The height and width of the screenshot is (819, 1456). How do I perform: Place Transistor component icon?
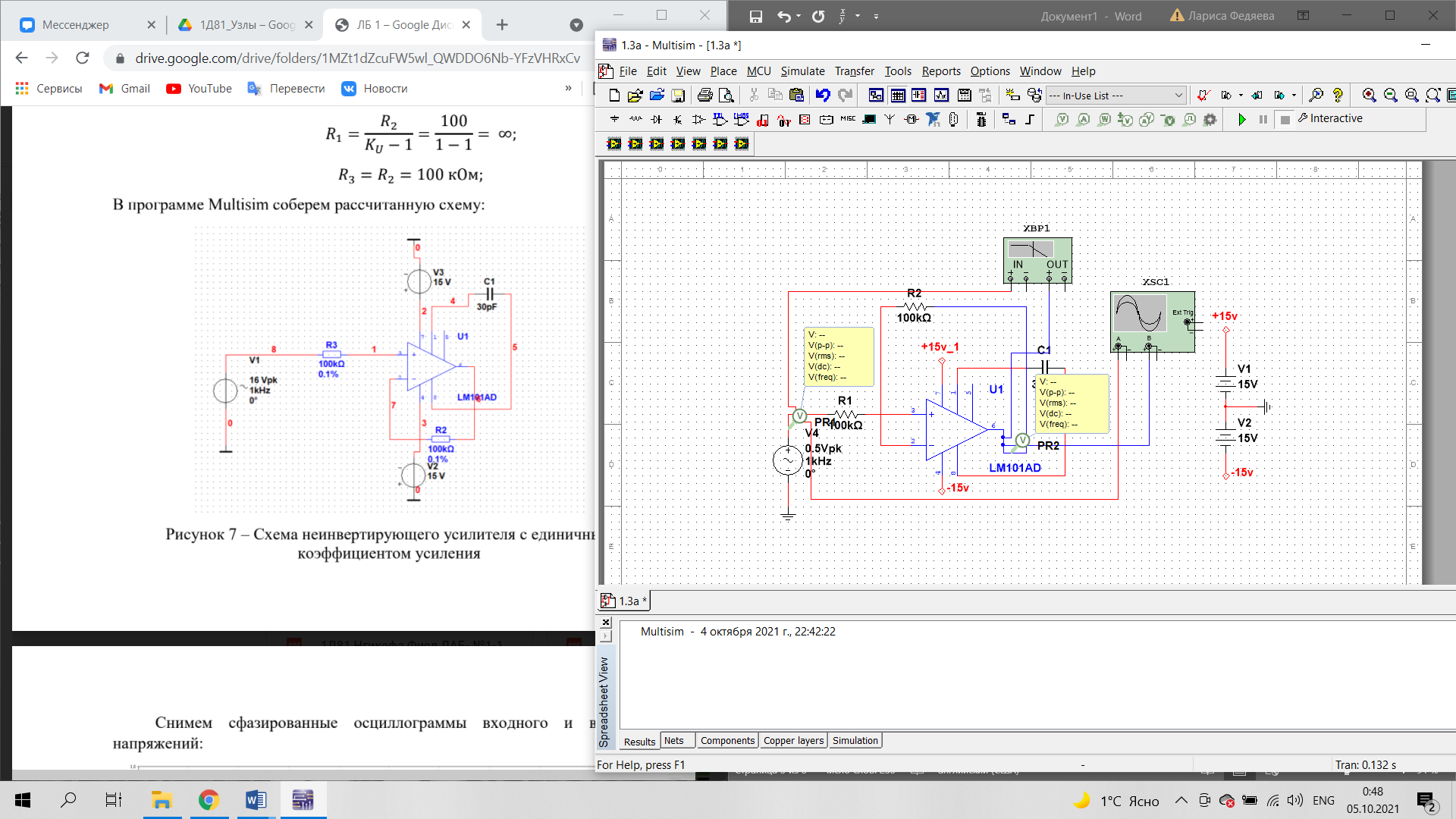click(x=677, y=119)
